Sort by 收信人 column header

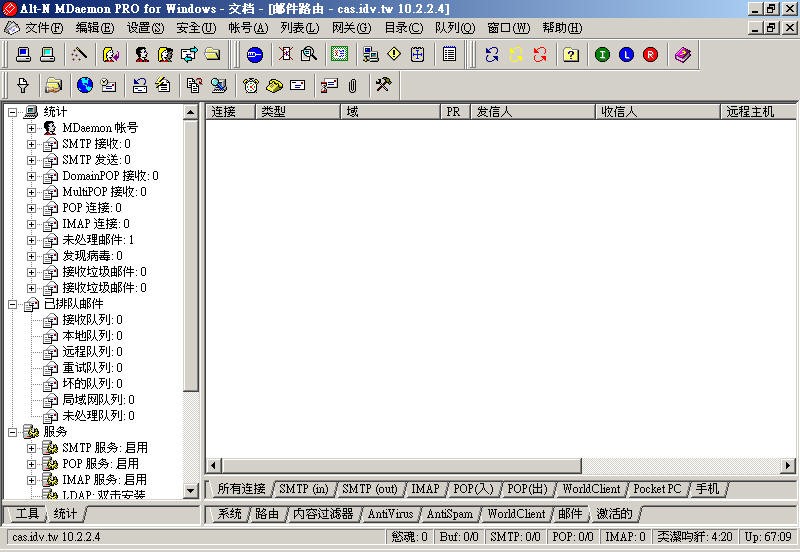coord(657,112)
